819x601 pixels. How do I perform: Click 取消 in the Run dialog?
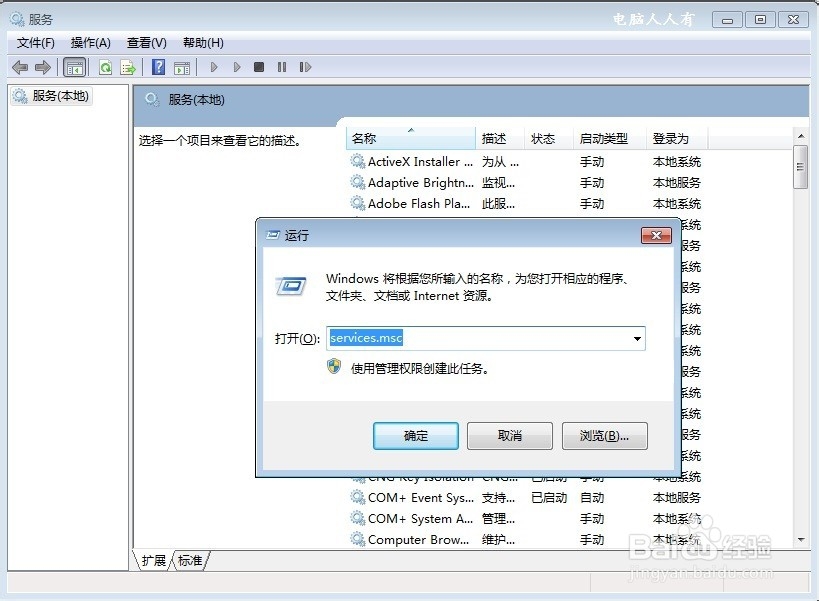pos(510,436)
